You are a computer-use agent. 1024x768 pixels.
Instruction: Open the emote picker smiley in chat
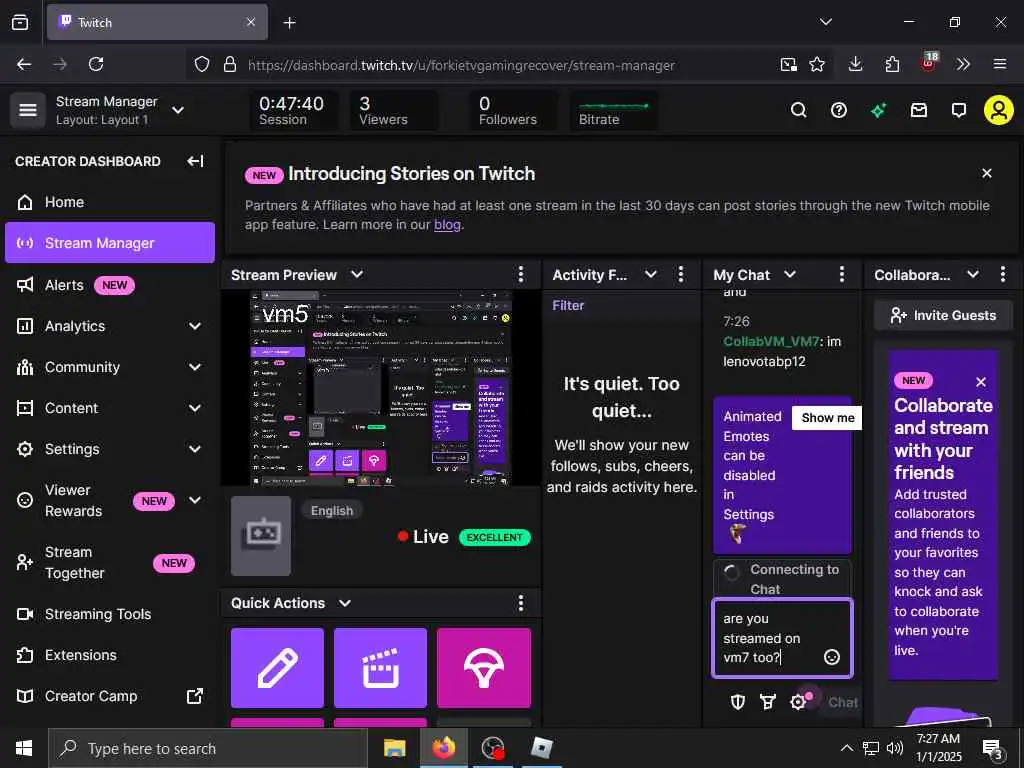[831, 657]
